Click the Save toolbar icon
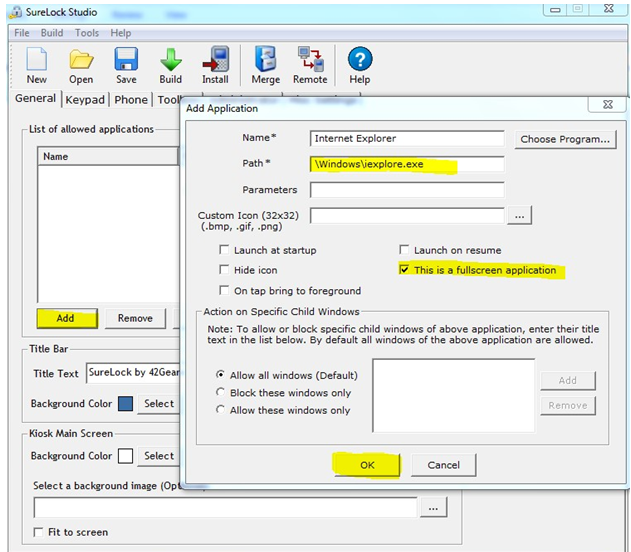631x552 pixels. 126,64
